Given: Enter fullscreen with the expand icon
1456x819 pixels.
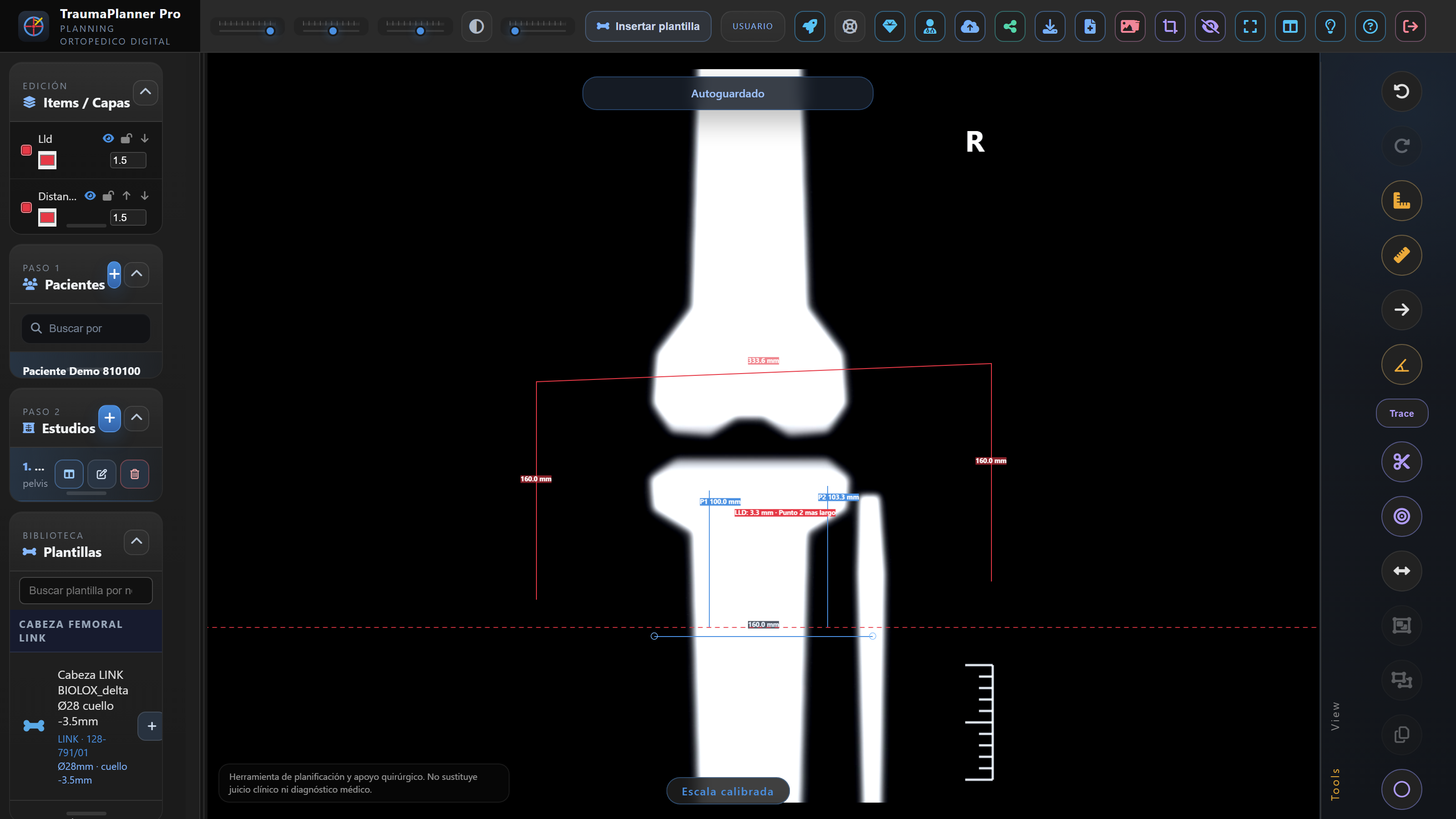Looking at the screenshot, I should click(x=1250, y=26).
